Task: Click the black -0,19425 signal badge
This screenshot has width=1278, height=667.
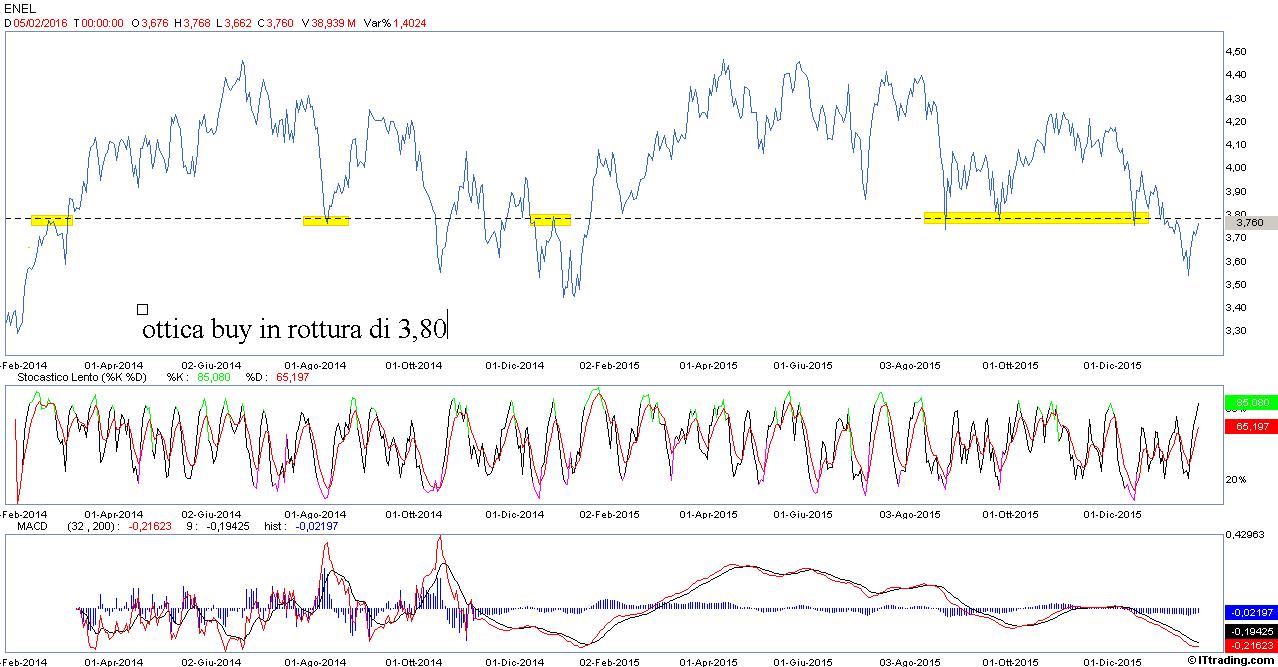Action: tap(1250, 632)
